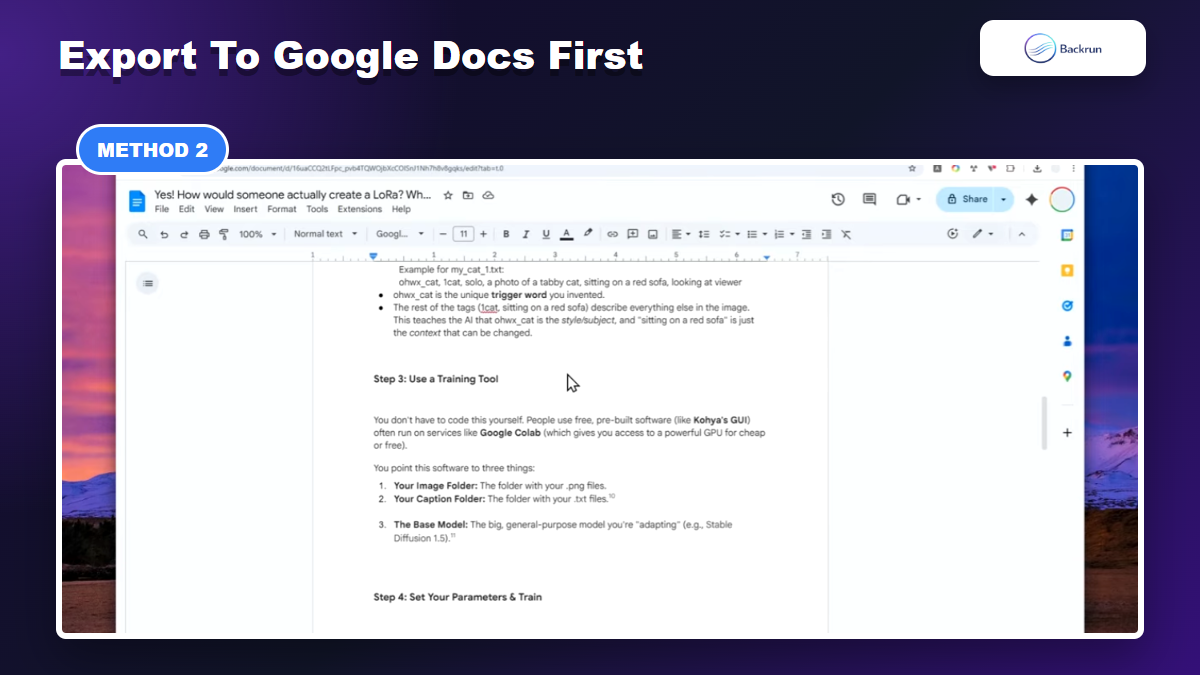Image resolution: width=1200 pixels, height=675 pixels.
Task: Increase font size with plus button
Action: pos(484,234)
